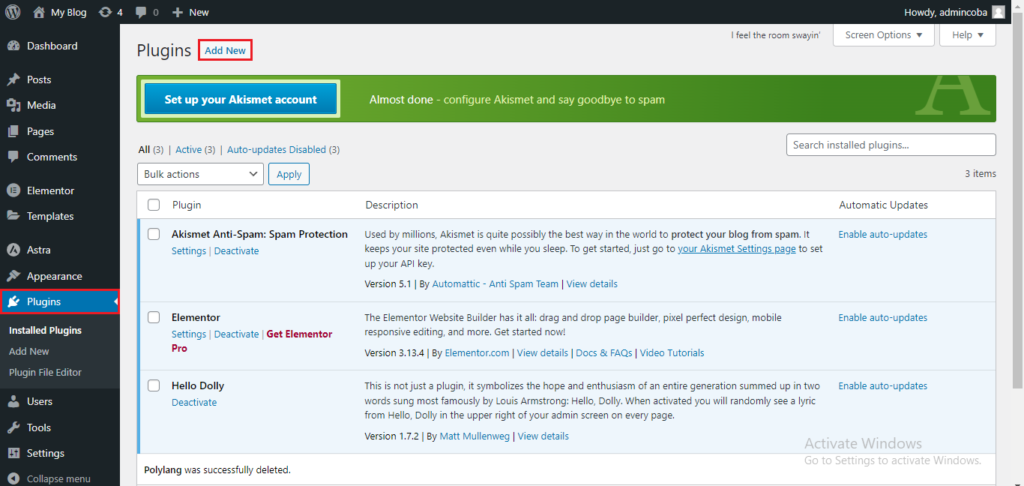Check the Hello Dolly plugin checkbox
Viewport: 1024px width, 486px height.
(x=153, y=385)
